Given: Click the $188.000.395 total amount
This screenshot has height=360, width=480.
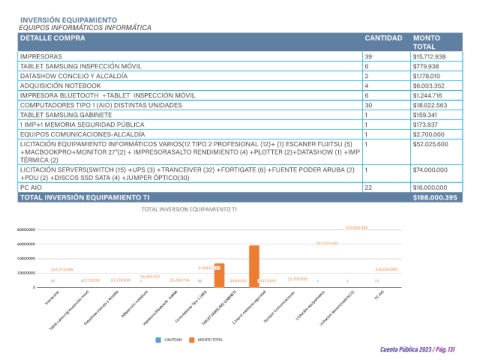Looking at the screenshot, I should (x=435, y=197).
